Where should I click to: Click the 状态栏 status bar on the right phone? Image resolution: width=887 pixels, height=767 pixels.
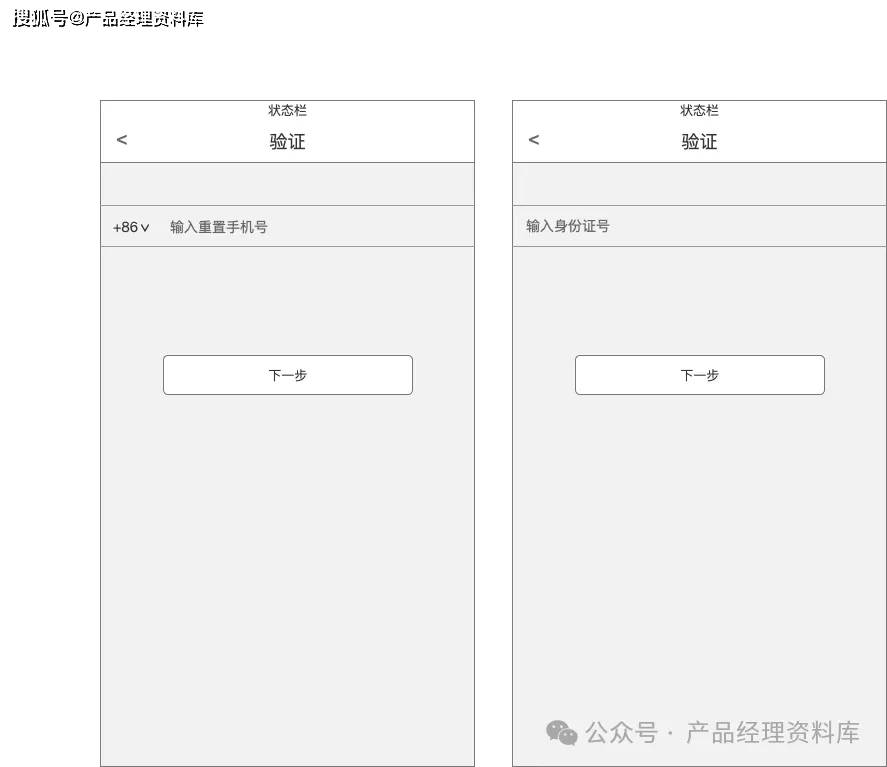point(699,110)
